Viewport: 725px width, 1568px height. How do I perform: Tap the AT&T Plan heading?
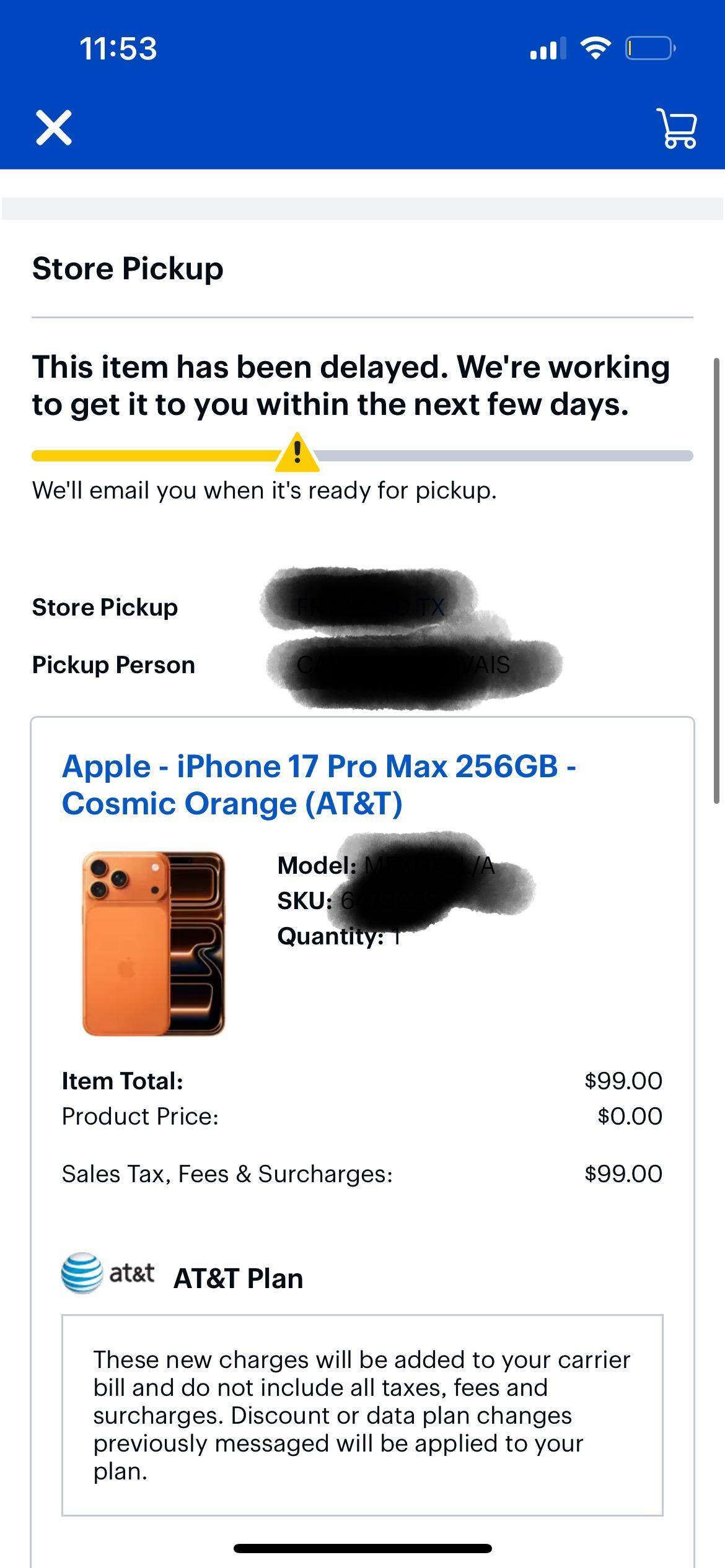[x=239, y=1278]
